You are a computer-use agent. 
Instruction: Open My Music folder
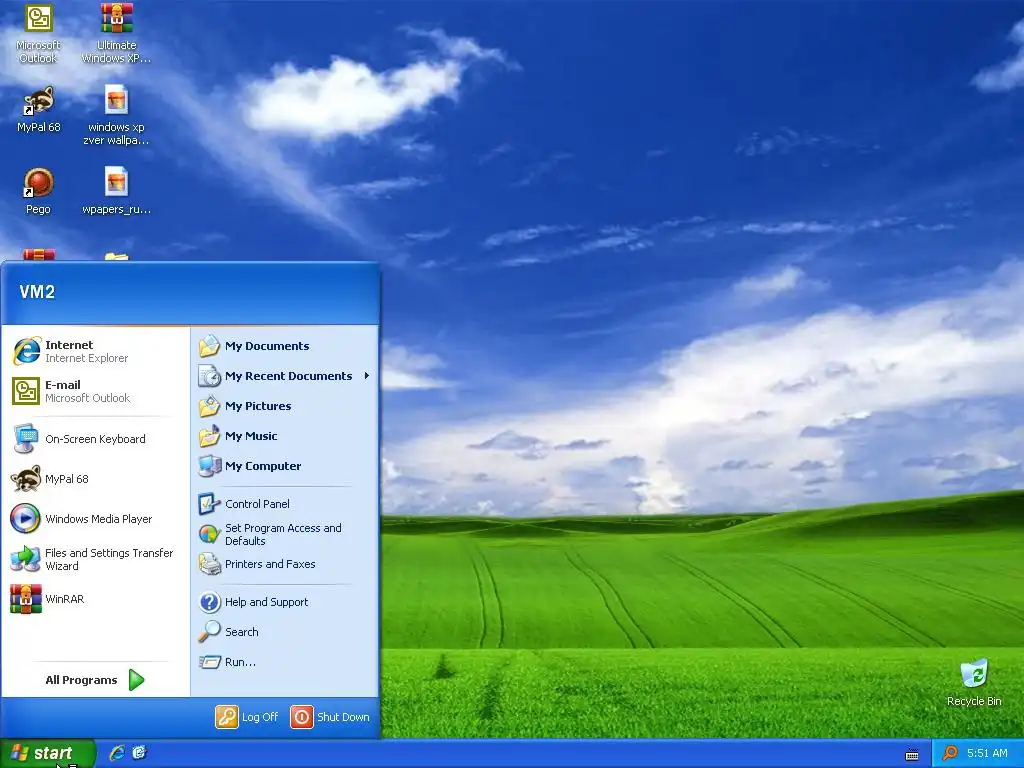285,436
